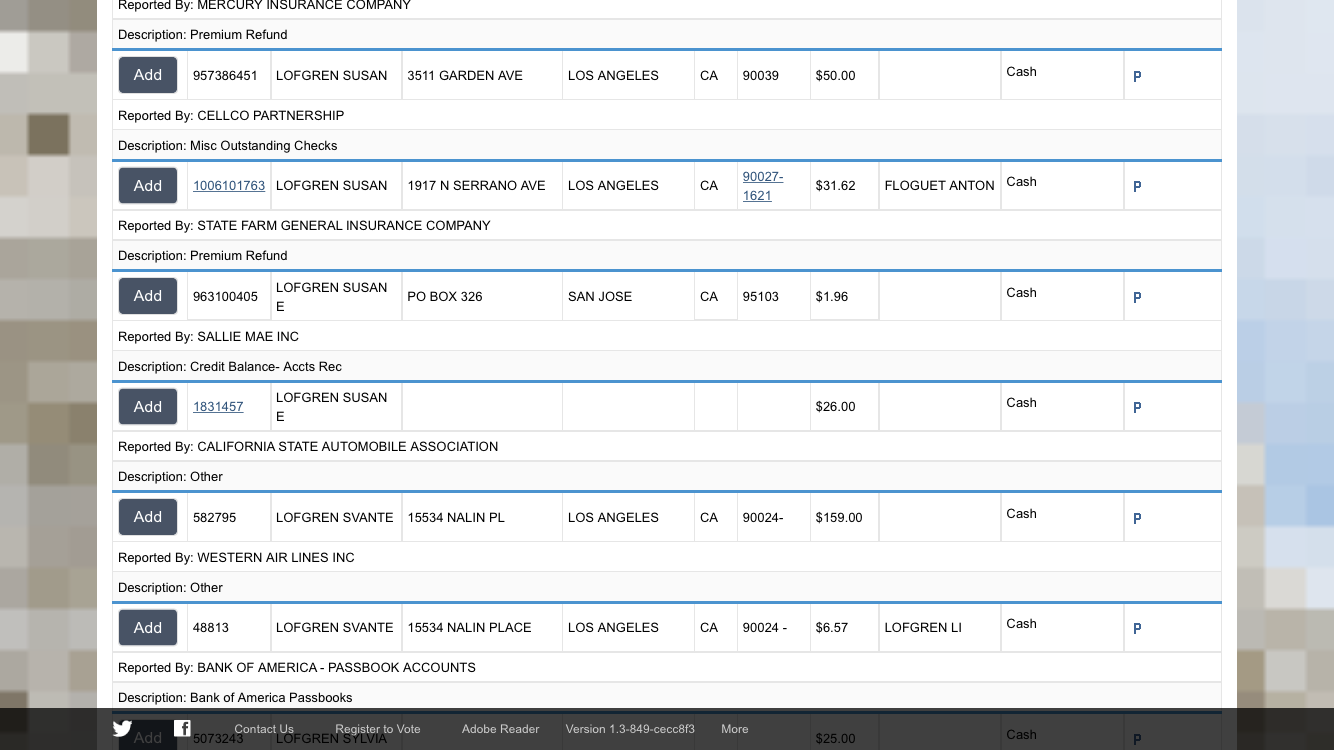Click Reported By: WESTERN AIR LINES INC
This screenshot has width=1334, height=750.
[x=667, y=557]
